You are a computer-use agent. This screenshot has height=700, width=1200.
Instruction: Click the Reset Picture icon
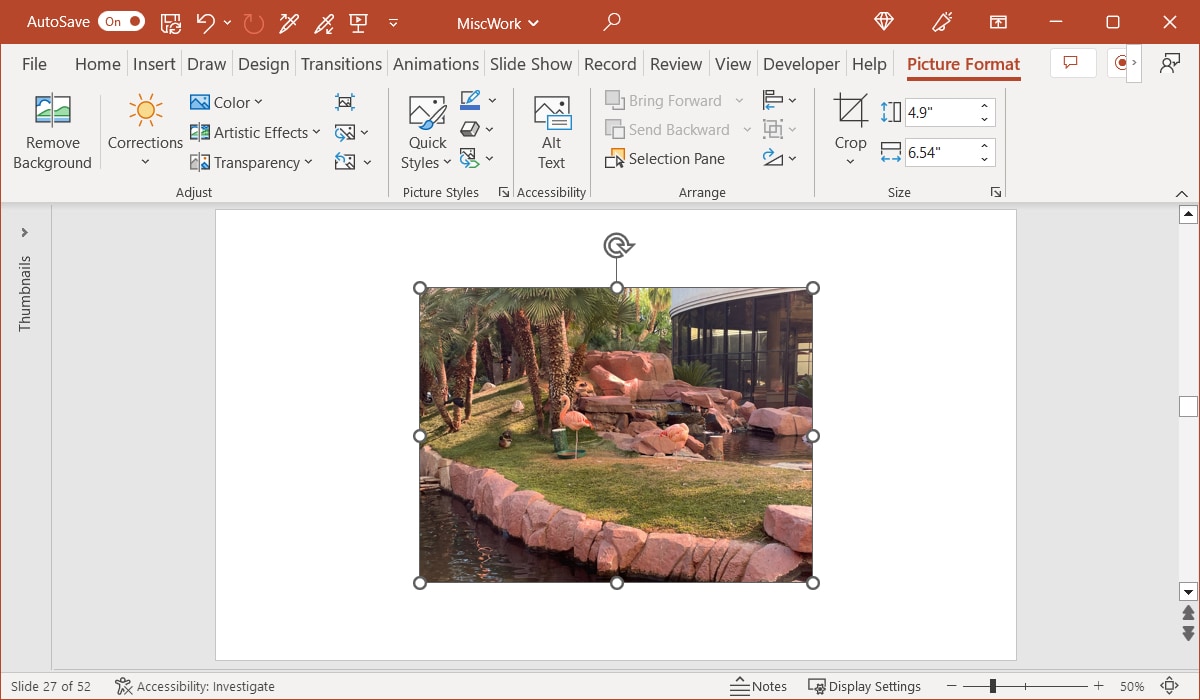pos(347,160)
